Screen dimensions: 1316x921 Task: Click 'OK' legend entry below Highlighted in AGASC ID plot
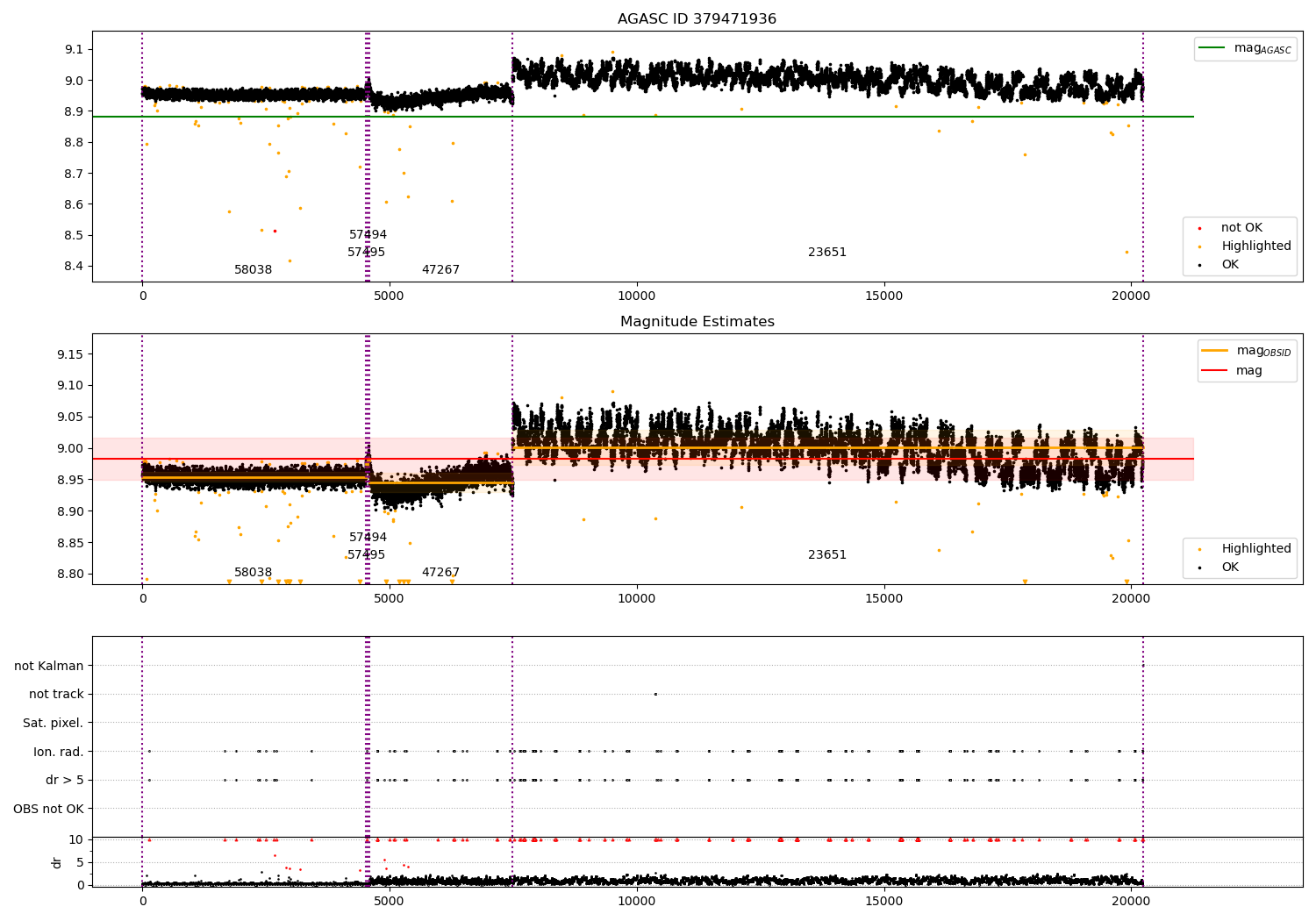[x=1230, y=265]
